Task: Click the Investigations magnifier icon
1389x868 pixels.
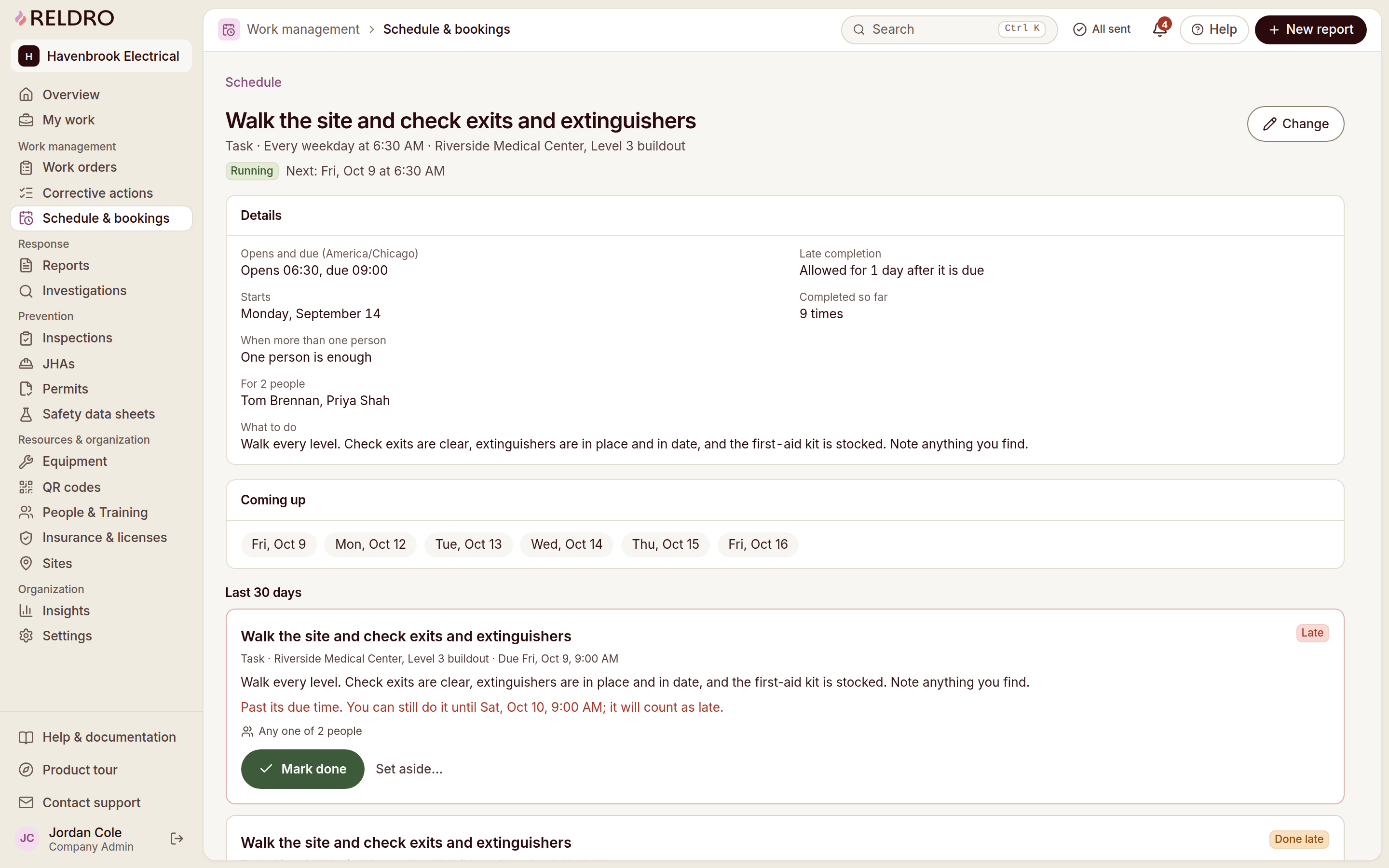Action: pos(26,291)
